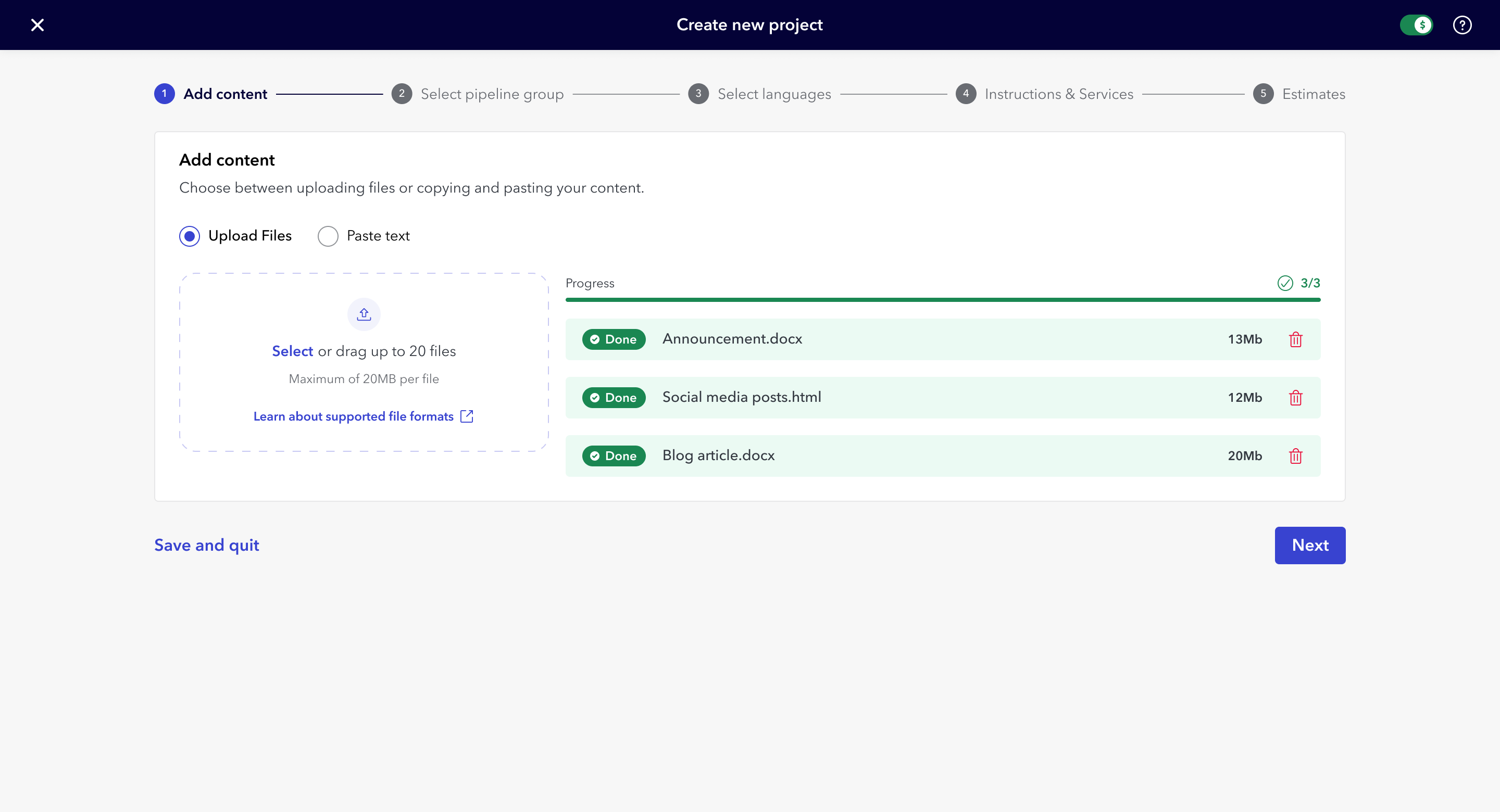Screen dimensions: 1500x812
Task: Go to step 1 Add content
Action: pos(211,94)
